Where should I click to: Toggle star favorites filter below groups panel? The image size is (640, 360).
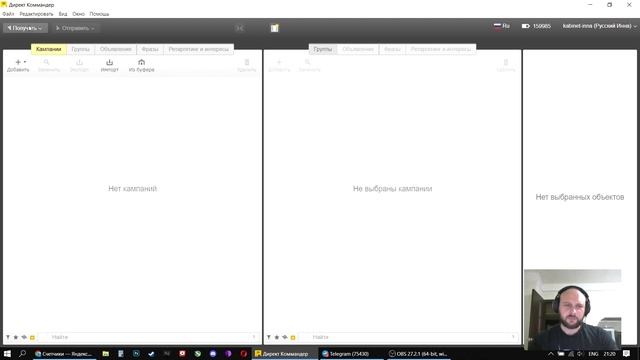(277, 337)
